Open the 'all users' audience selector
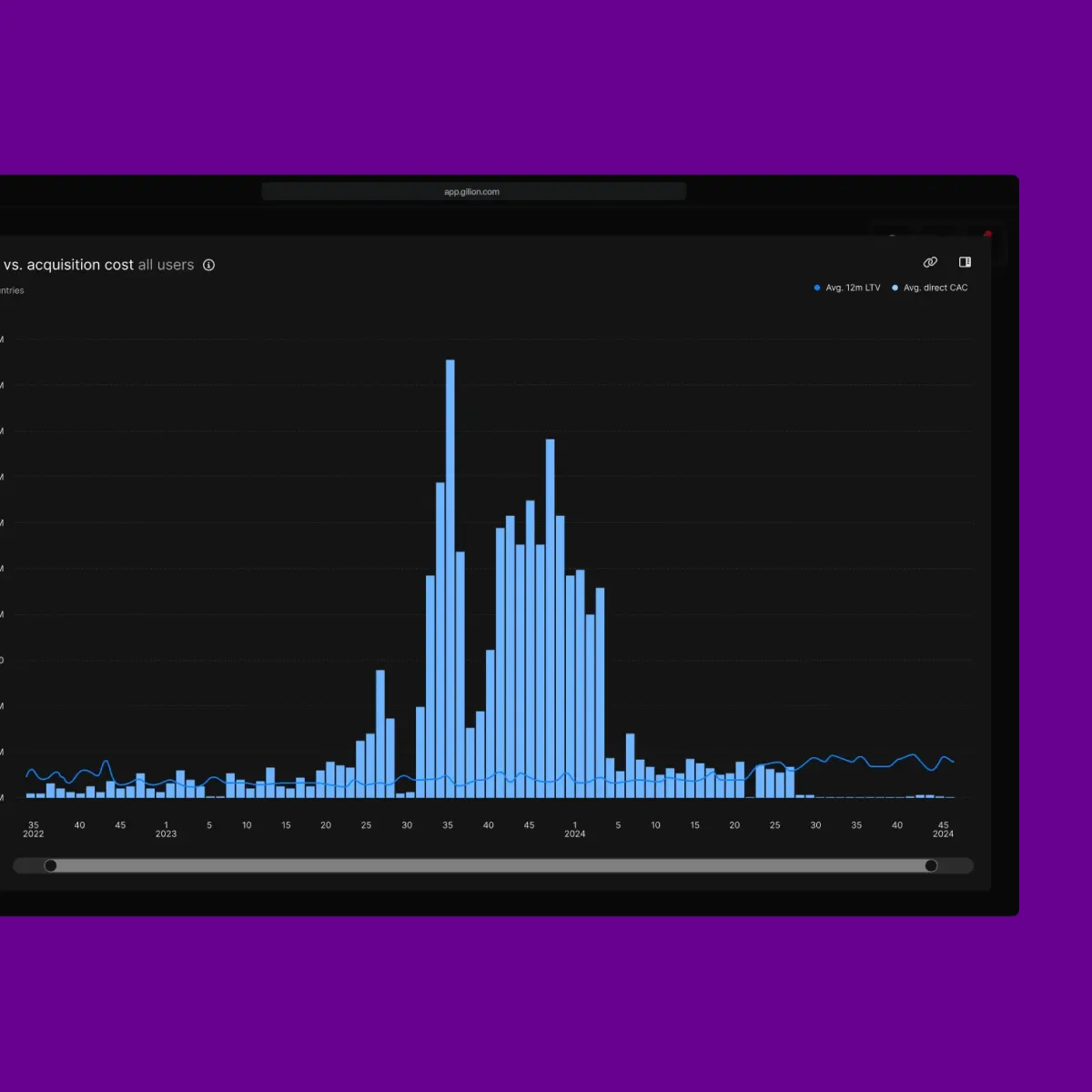 pyautogui.click(x=166, y=265)
